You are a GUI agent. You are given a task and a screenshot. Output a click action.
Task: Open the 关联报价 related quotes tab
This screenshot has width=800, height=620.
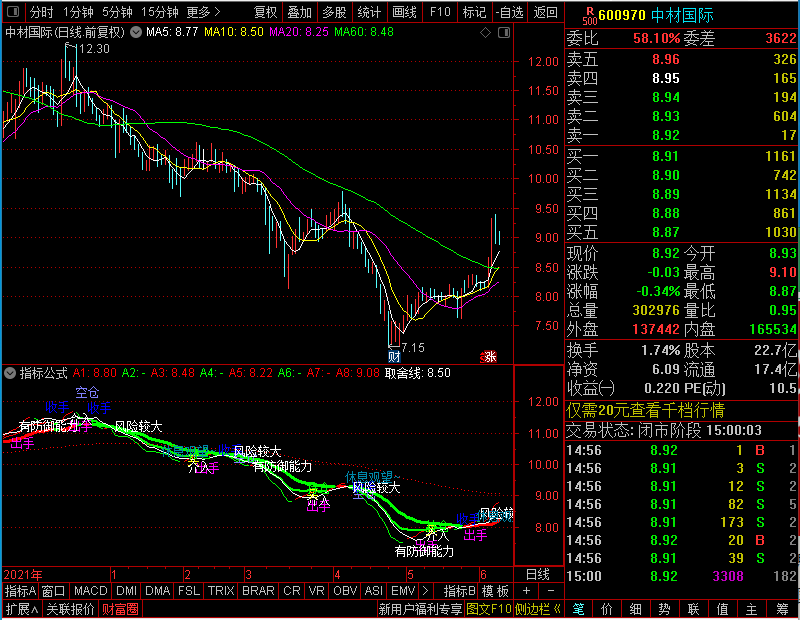tap(70, 609)
